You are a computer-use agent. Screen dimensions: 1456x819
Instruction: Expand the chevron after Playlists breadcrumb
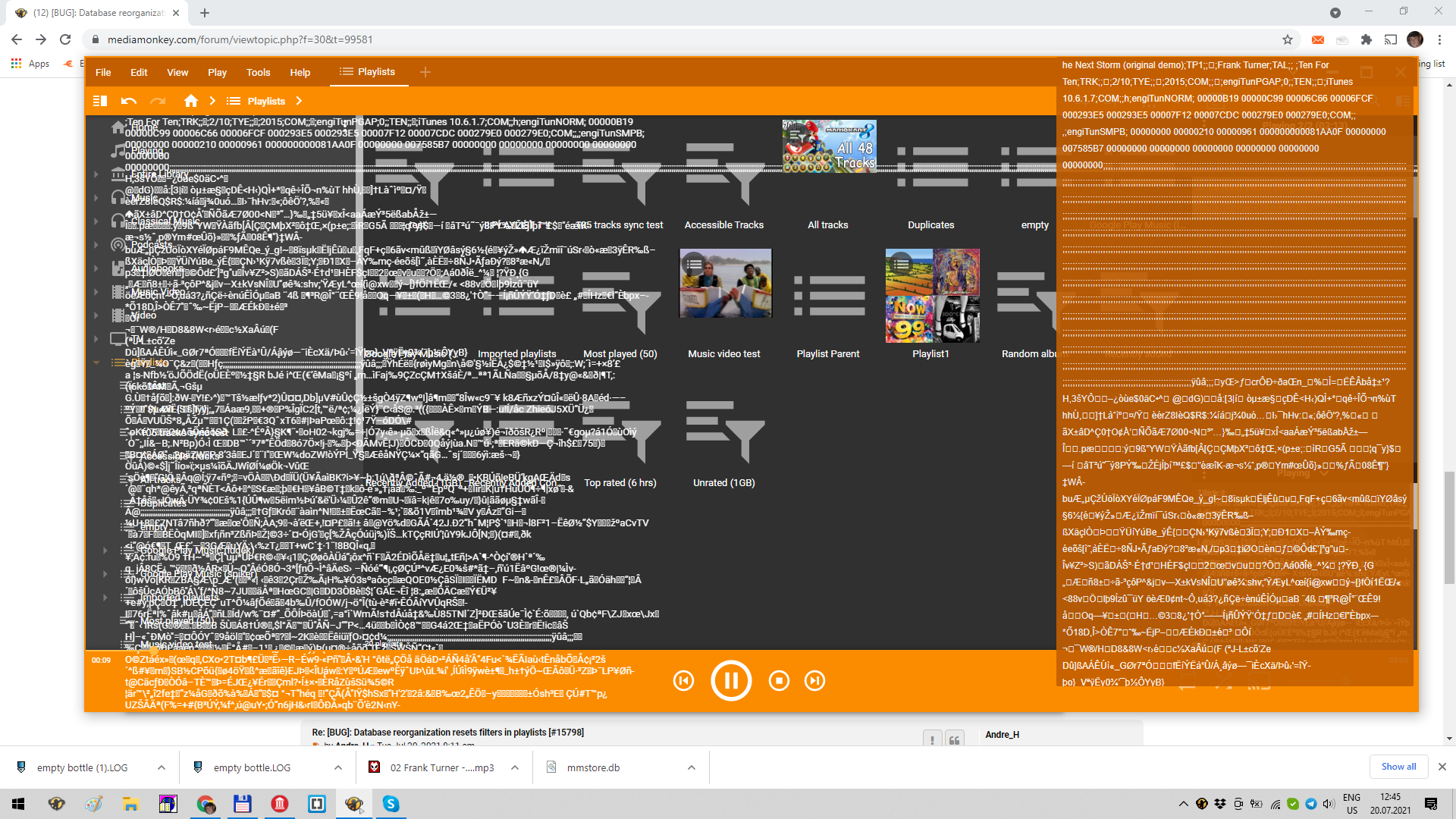tap(300, 101)
